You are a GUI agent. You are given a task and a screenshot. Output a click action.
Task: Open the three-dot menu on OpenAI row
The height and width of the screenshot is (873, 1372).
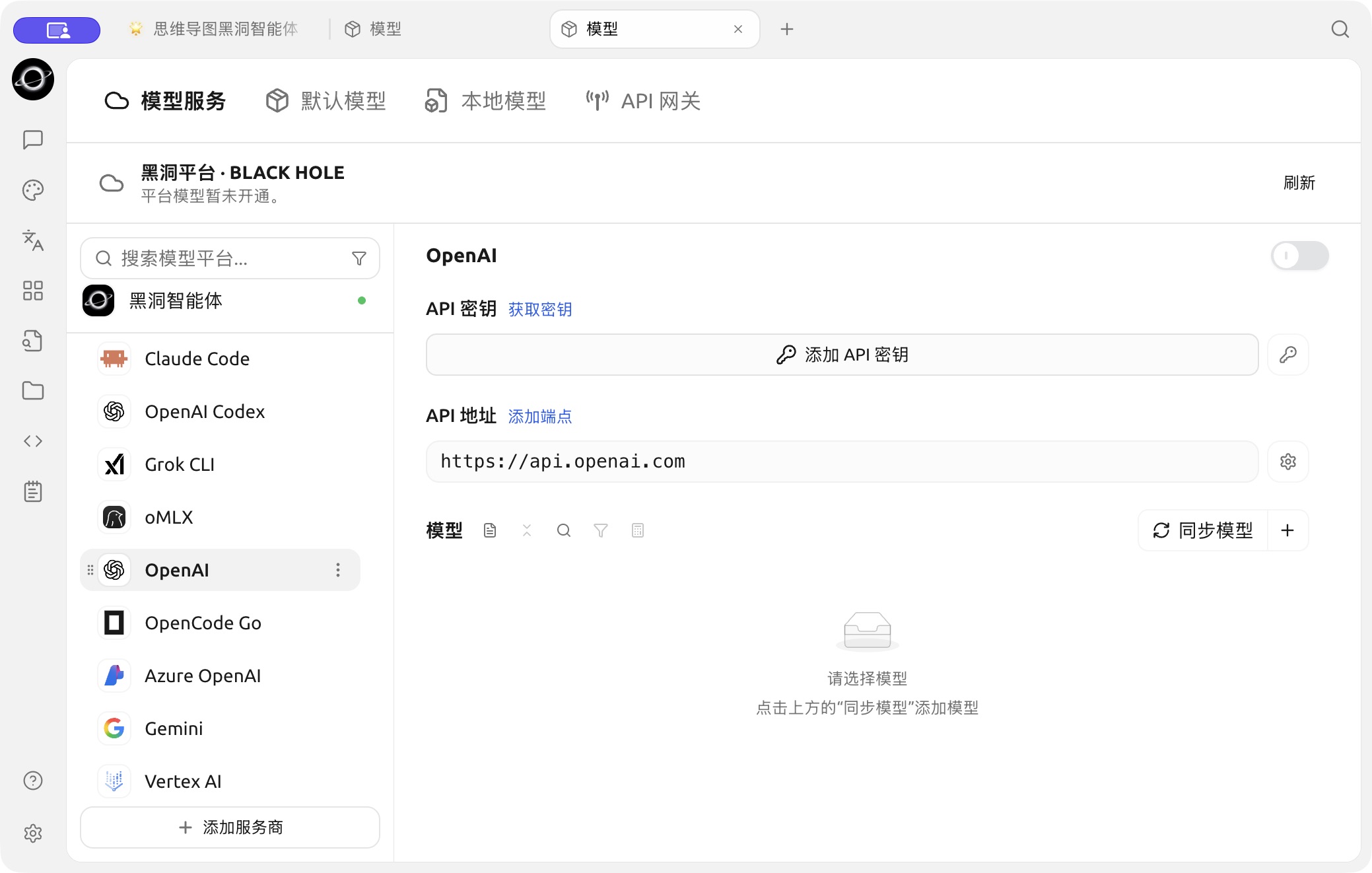338,570
